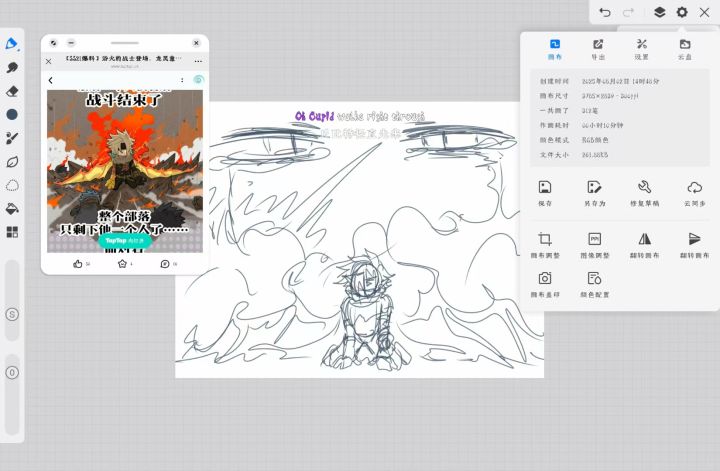Click the floating window top drag handle bar
The width and height of the screenshot is (720, 471).
(124, 43)
